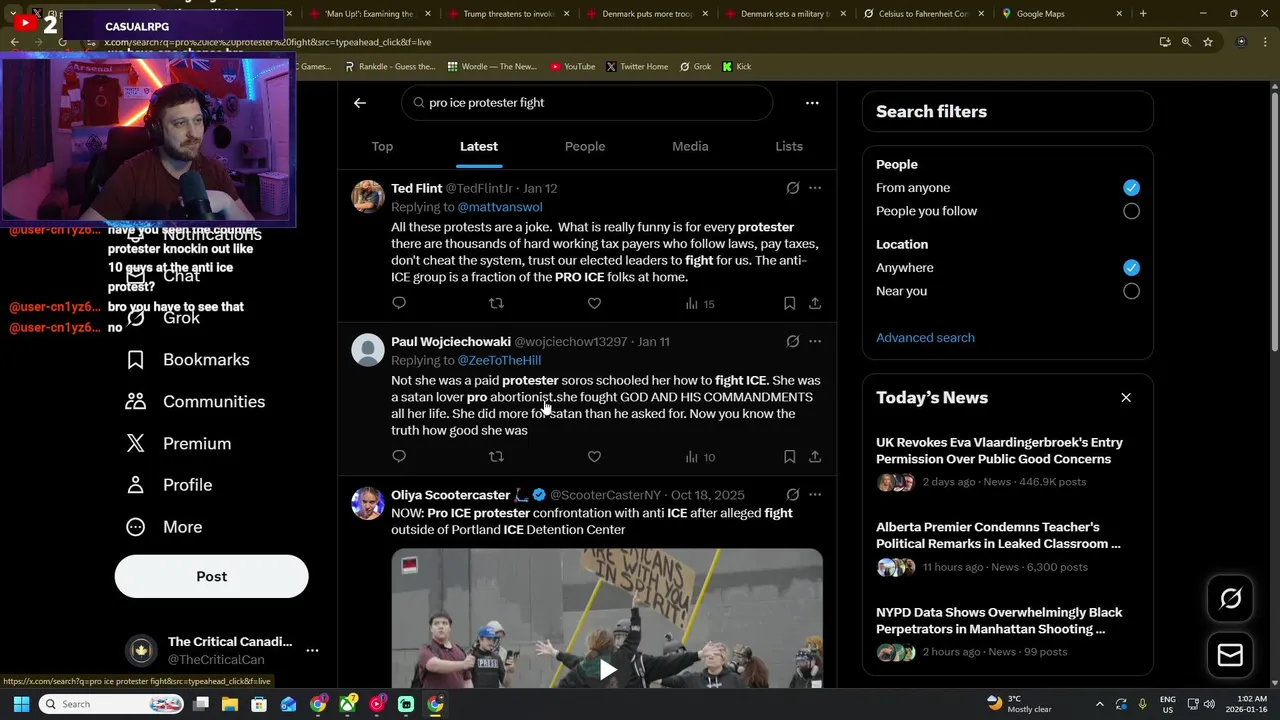Click the search box with query text

[587, 102]
